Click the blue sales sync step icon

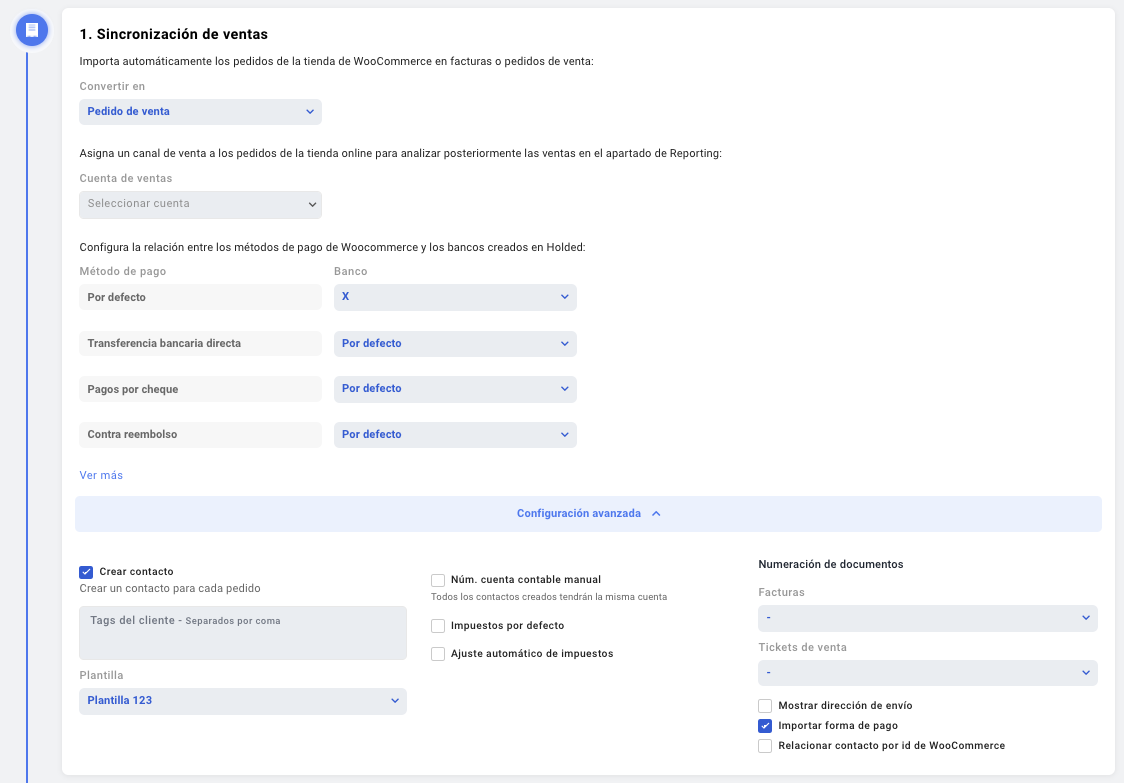coord(32,30)
